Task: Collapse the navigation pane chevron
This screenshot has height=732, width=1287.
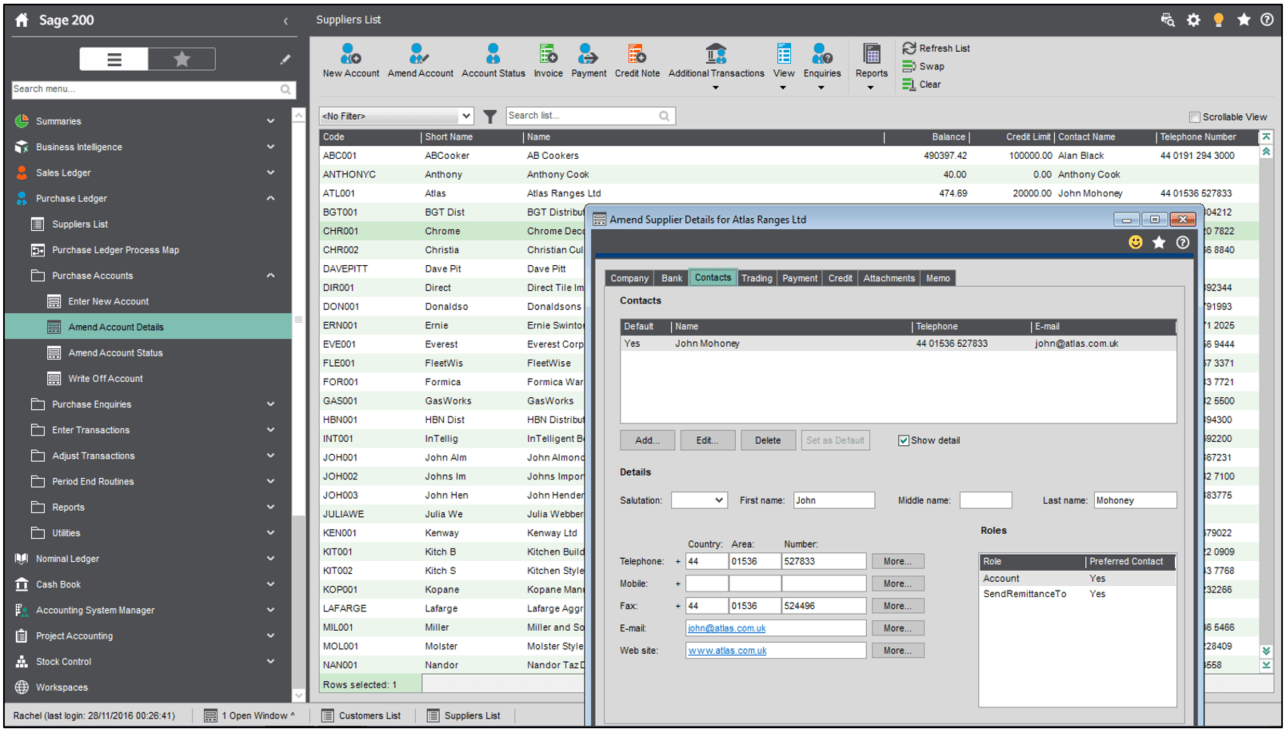Action: point(285,20)
